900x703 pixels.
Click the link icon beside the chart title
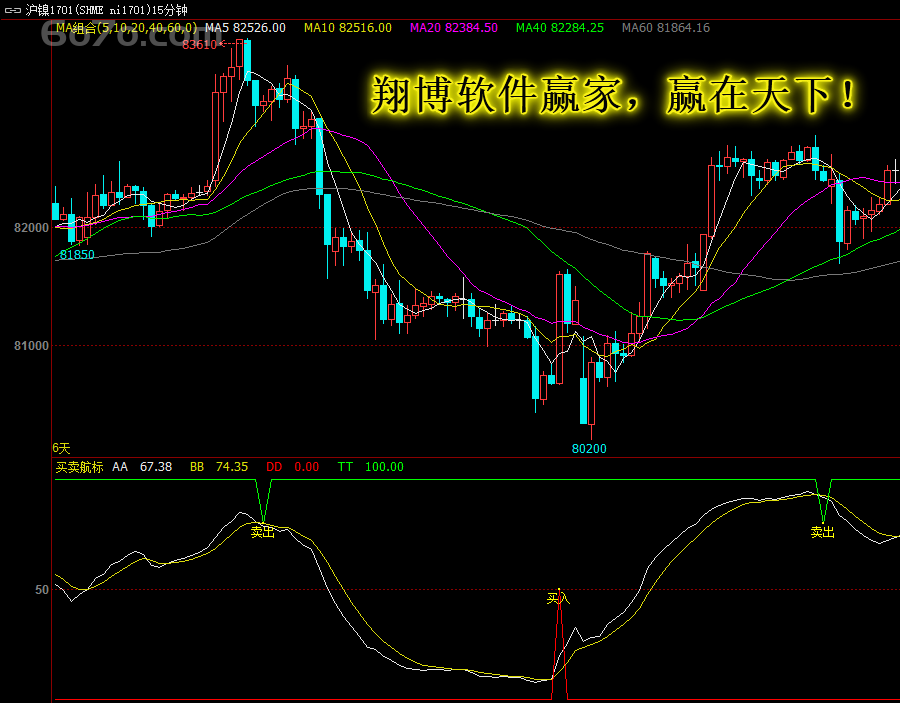point(12,10)
